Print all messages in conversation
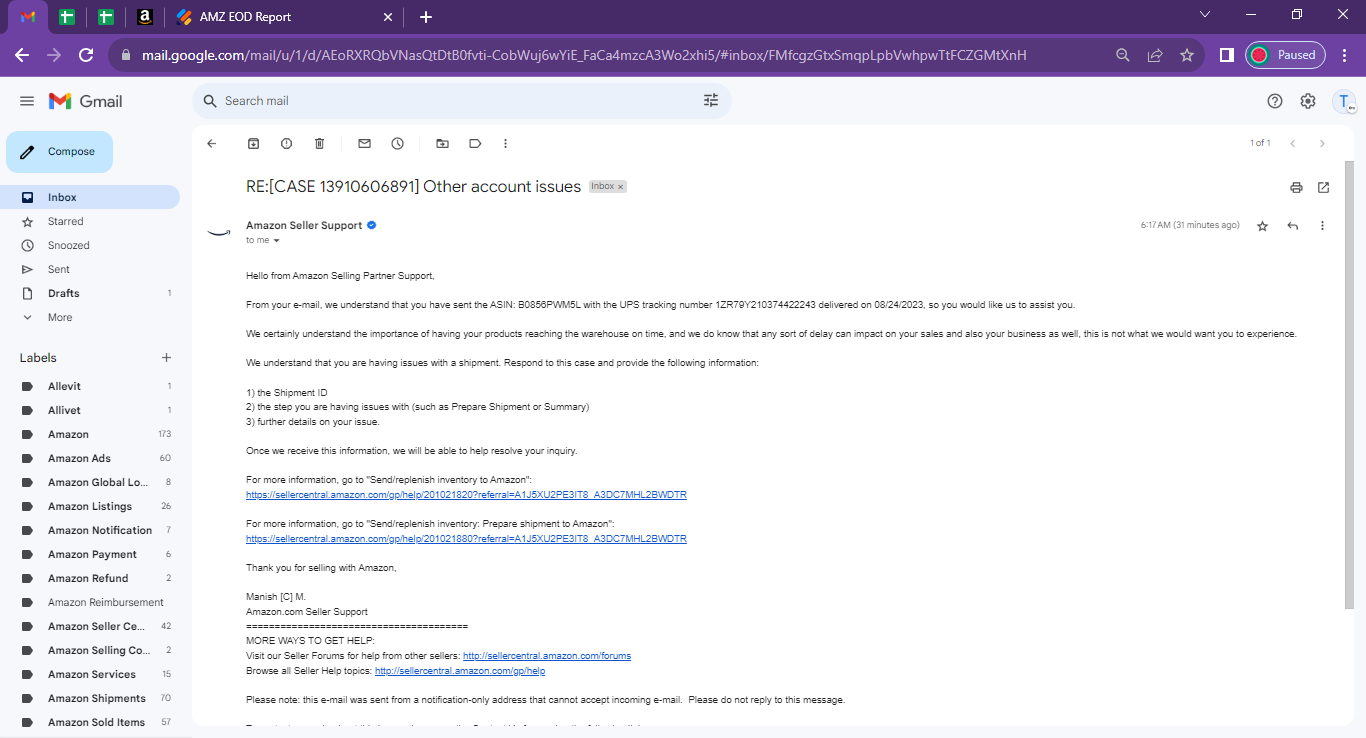Screen dimensions: 1366x738 click(x=1297, y=187)
